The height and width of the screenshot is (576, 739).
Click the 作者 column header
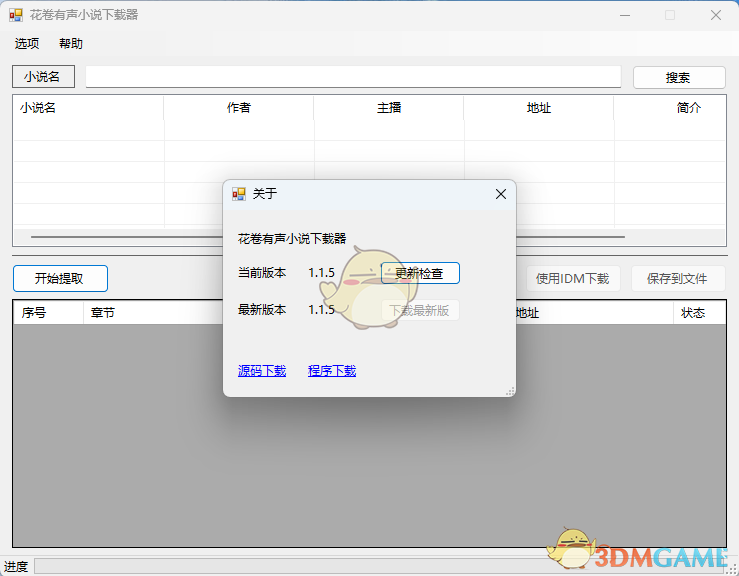(x=239, y=108)
